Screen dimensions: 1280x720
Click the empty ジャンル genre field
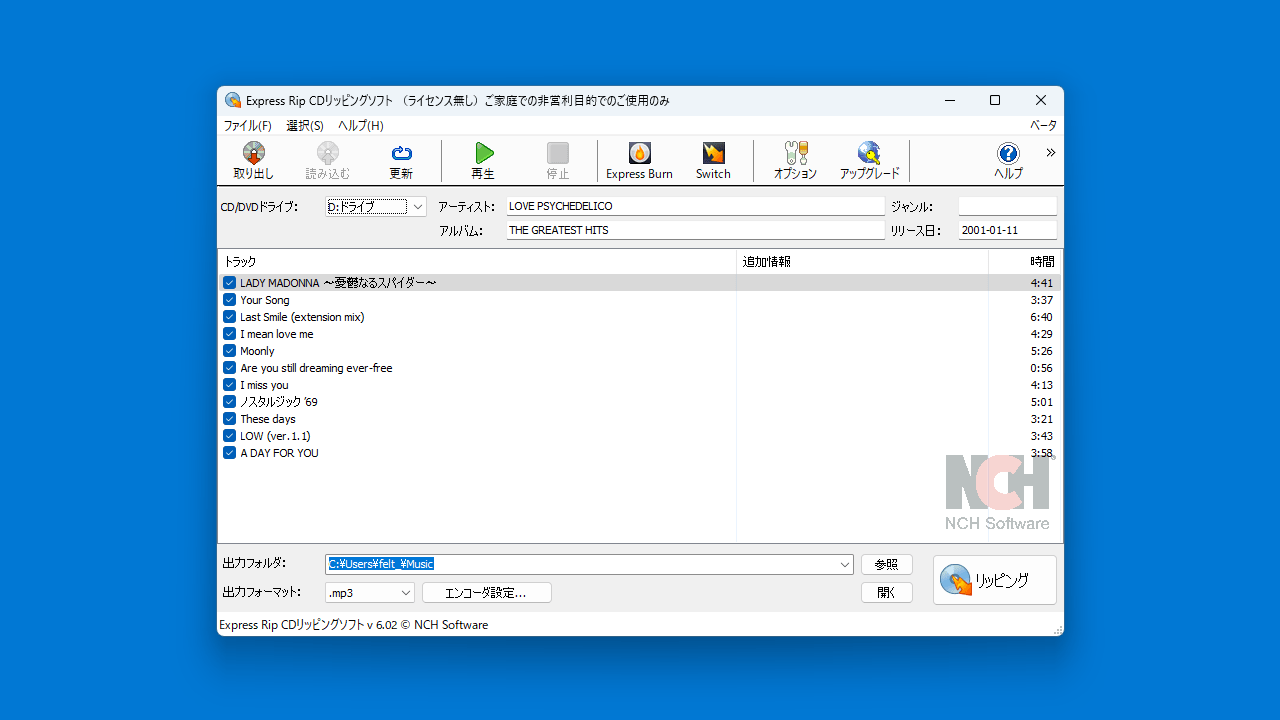(1008, 206)
